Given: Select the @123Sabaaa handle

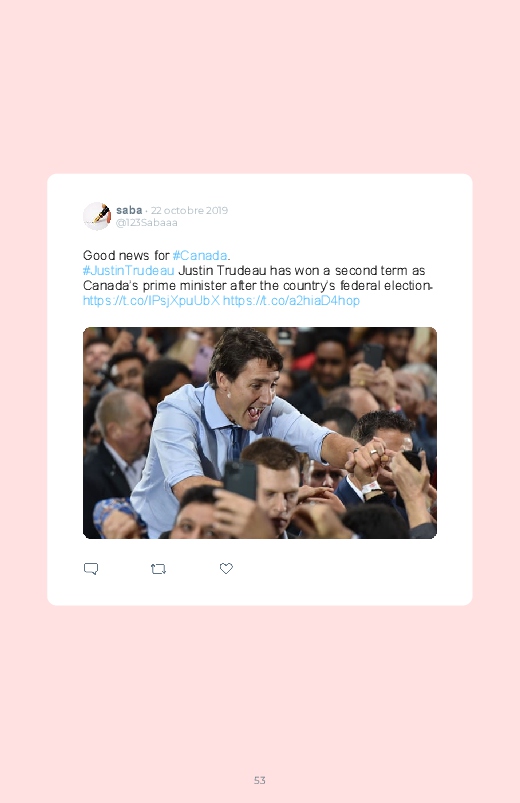Looking at the screenshot, I should coord(147,223).
